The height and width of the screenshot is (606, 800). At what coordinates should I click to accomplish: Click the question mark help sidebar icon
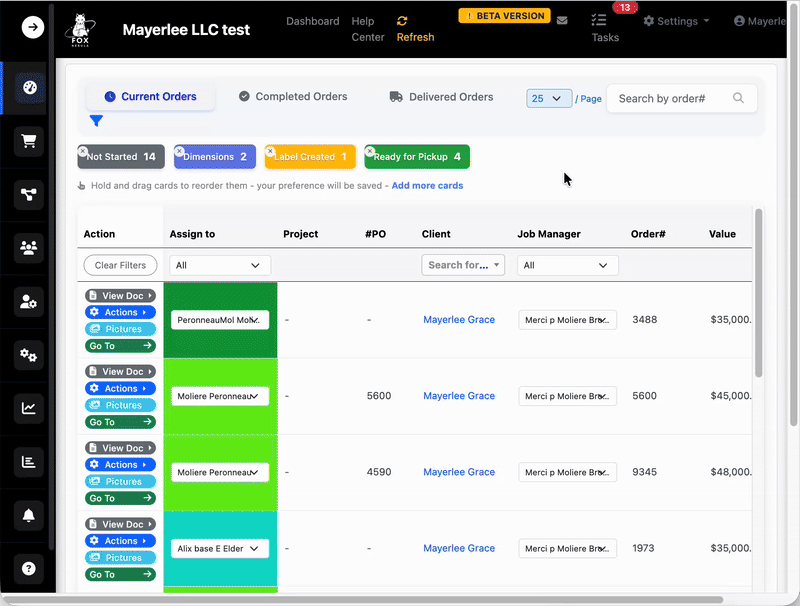coord(29,568)
